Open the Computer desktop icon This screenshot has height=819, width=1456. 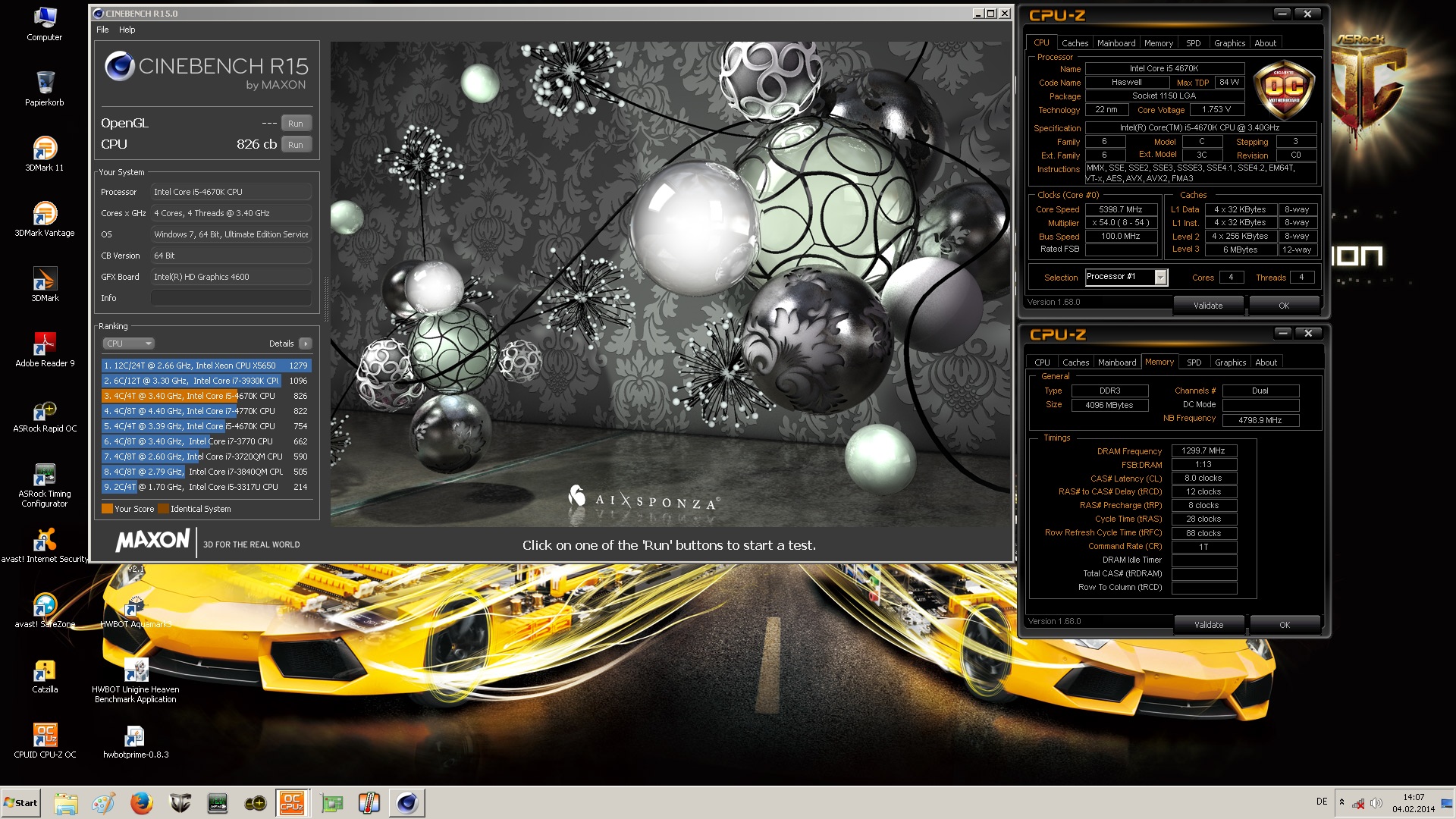pos(45,24)
